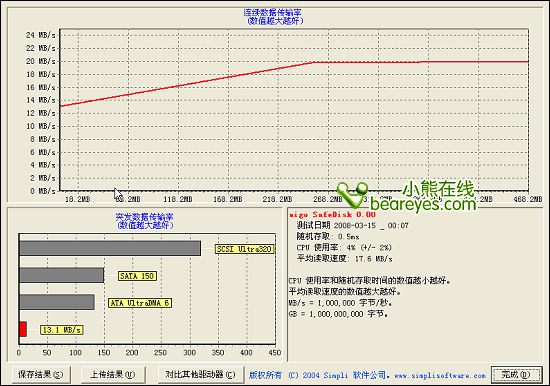Click the 150 label on burst chart axis
Screen dimensions: 550x386
(104, 353)
